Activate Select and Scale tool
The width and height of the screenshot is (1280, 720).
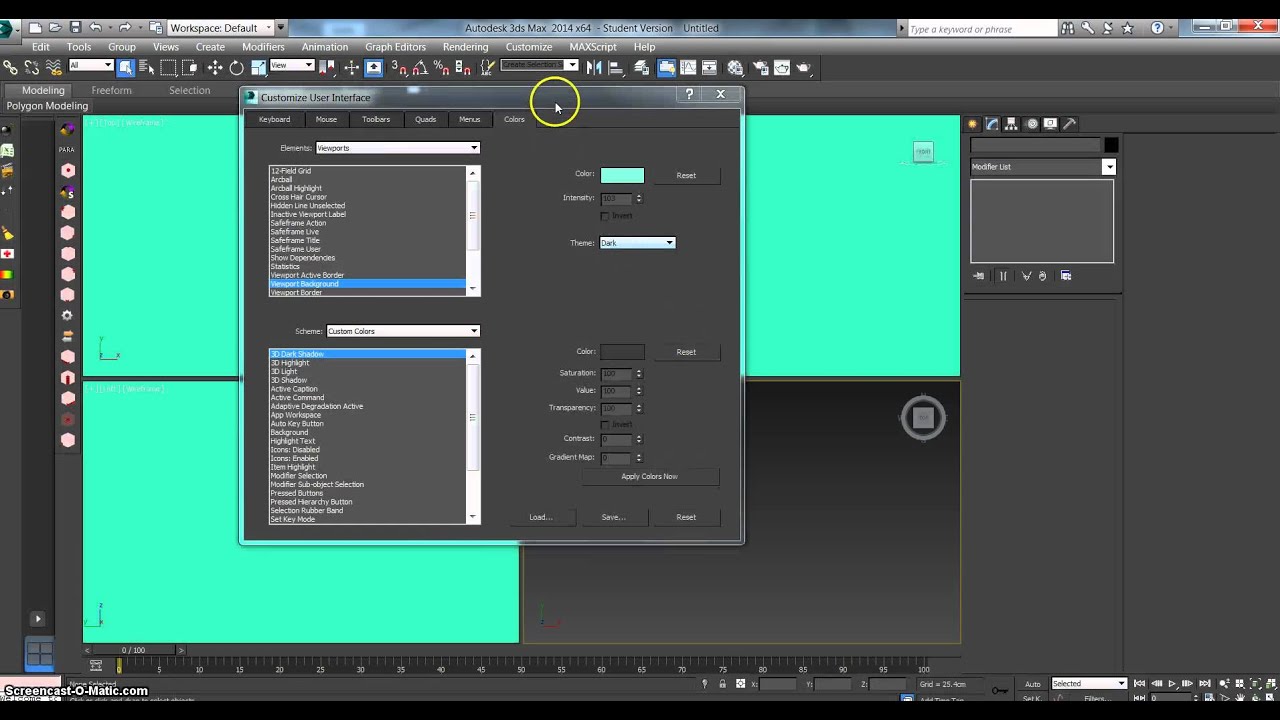pyautogui.click(x=258, y=67)
